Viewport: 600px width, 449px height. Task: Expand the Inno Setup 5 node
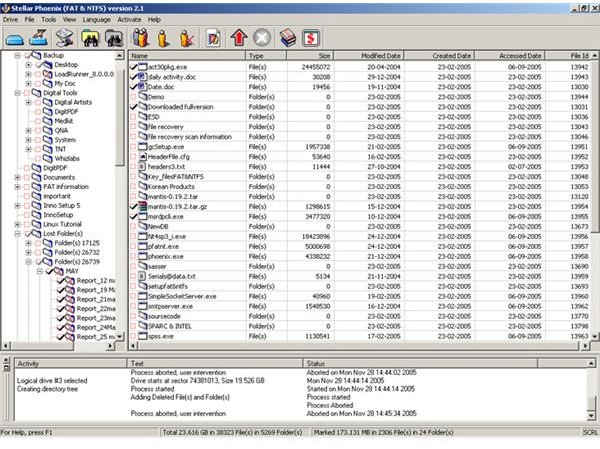point(17,206)
